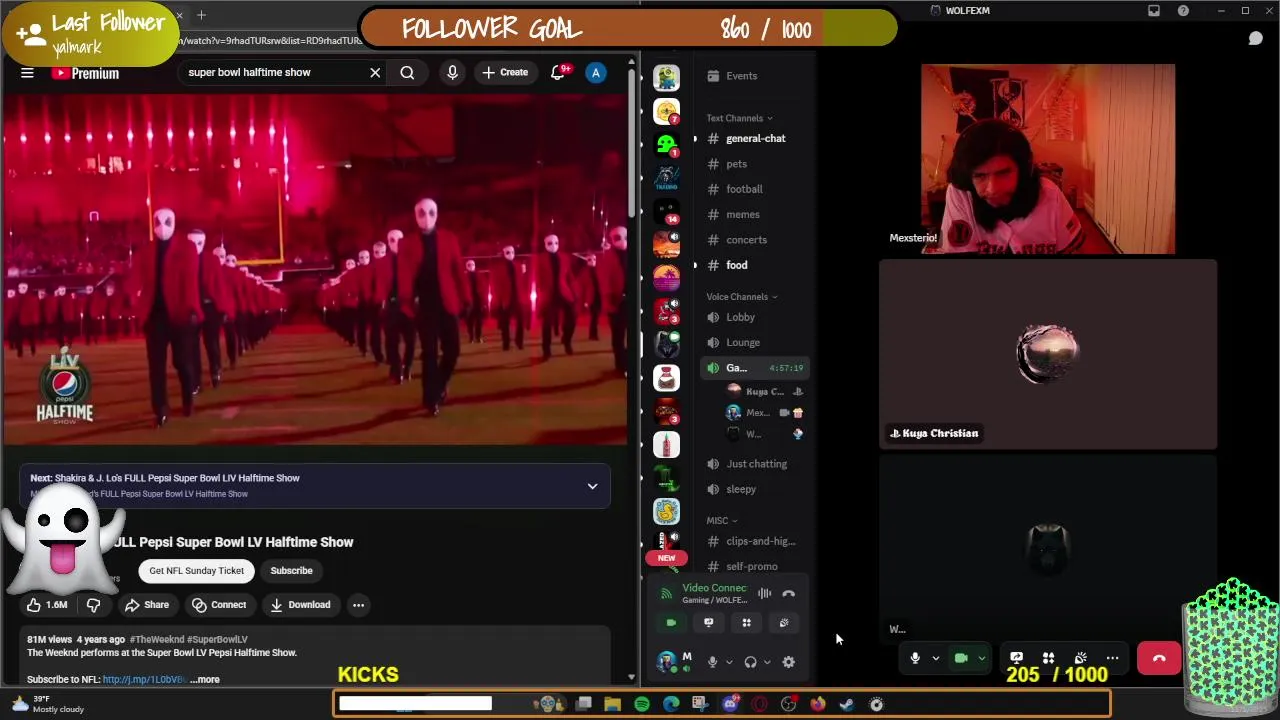Open camera options arrow in call bar
The height and width of the screenshot is (720, 1280).
tap(982, 658)
